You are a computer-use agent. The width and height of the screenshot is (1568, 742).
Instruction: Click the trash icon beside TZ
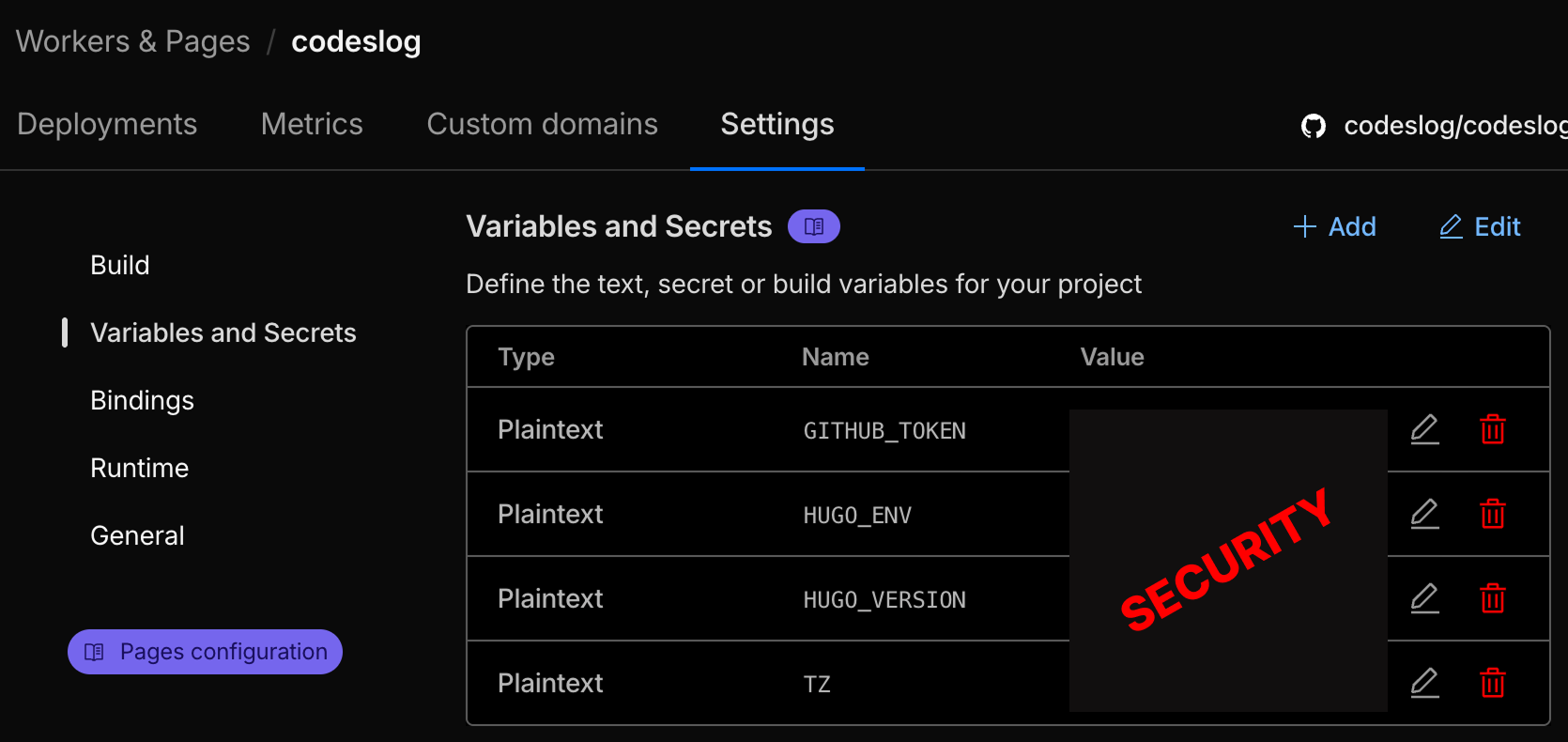coord(1493,683)
